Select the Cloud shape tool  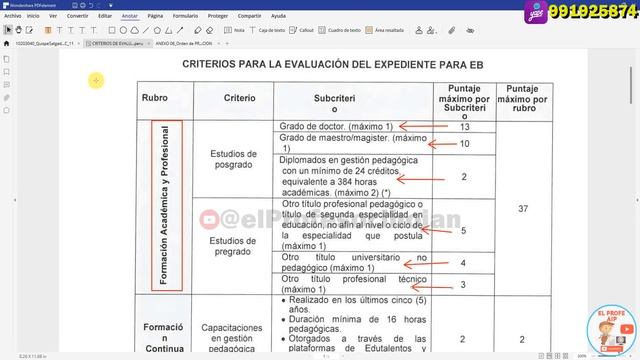tap(134, 30)
